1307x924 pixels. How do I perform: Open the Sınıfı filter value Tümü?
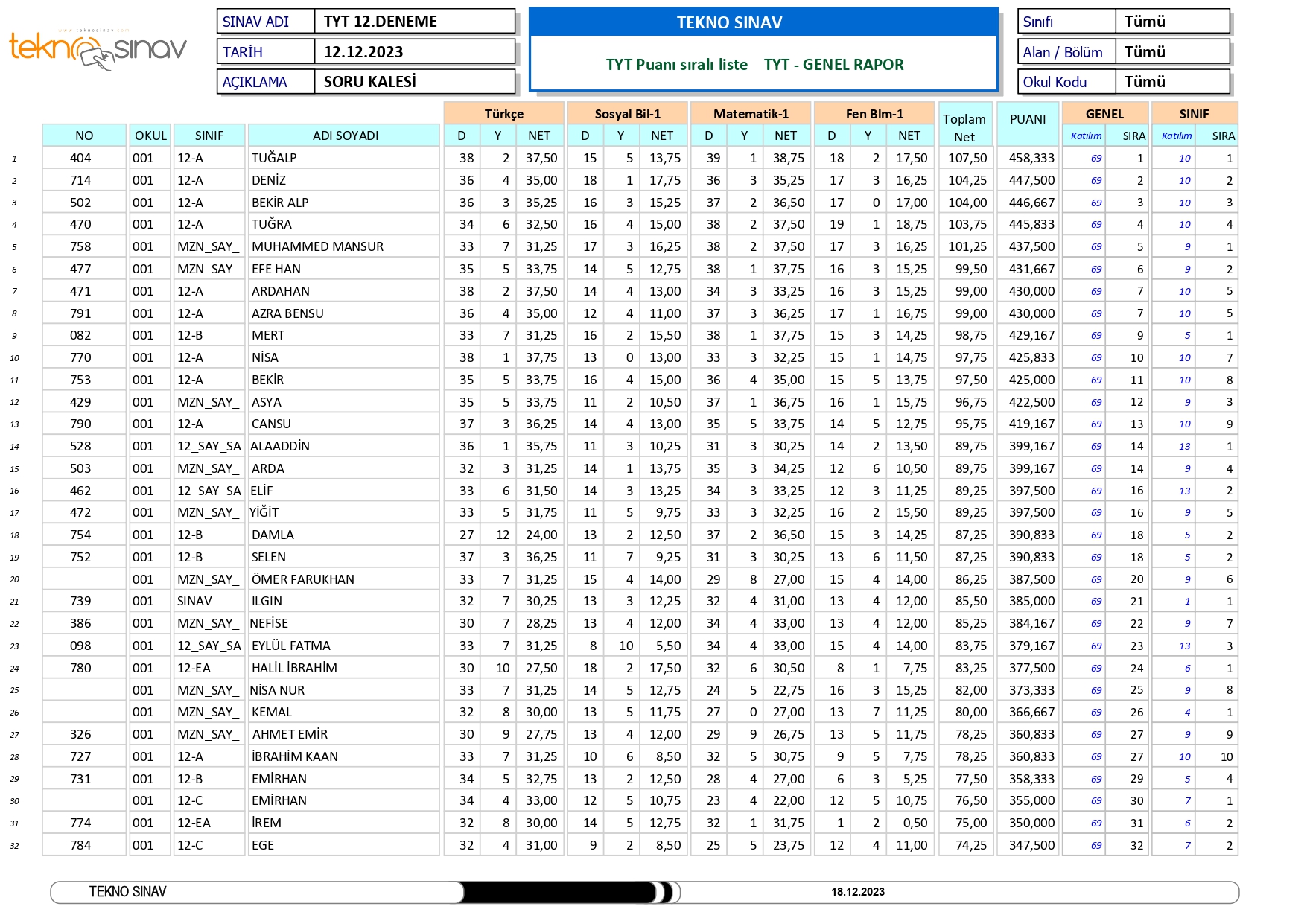tap(1172, 22)
